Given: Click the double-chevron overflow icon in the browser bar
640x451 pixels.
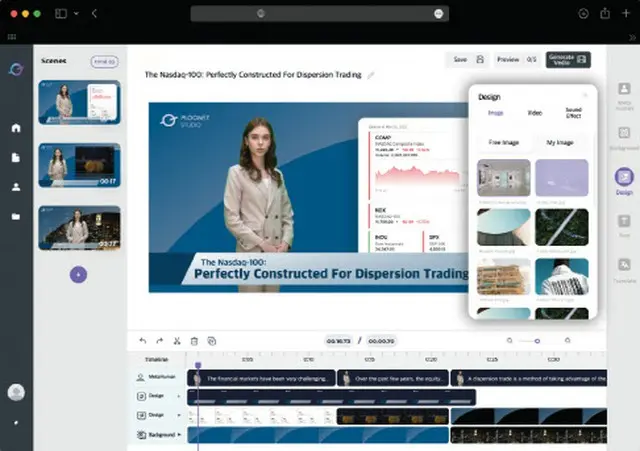Looking at the screenshot, I should 632,37.
